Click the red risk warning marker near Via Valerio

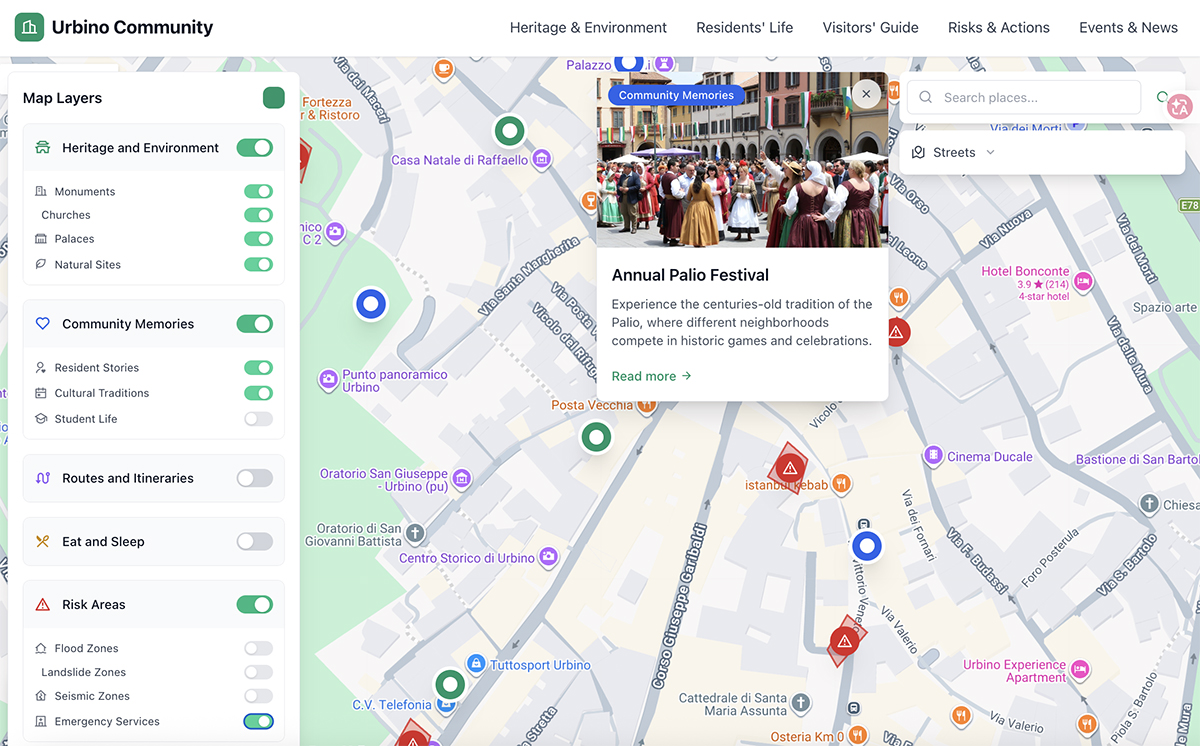[x=845, y=641]
